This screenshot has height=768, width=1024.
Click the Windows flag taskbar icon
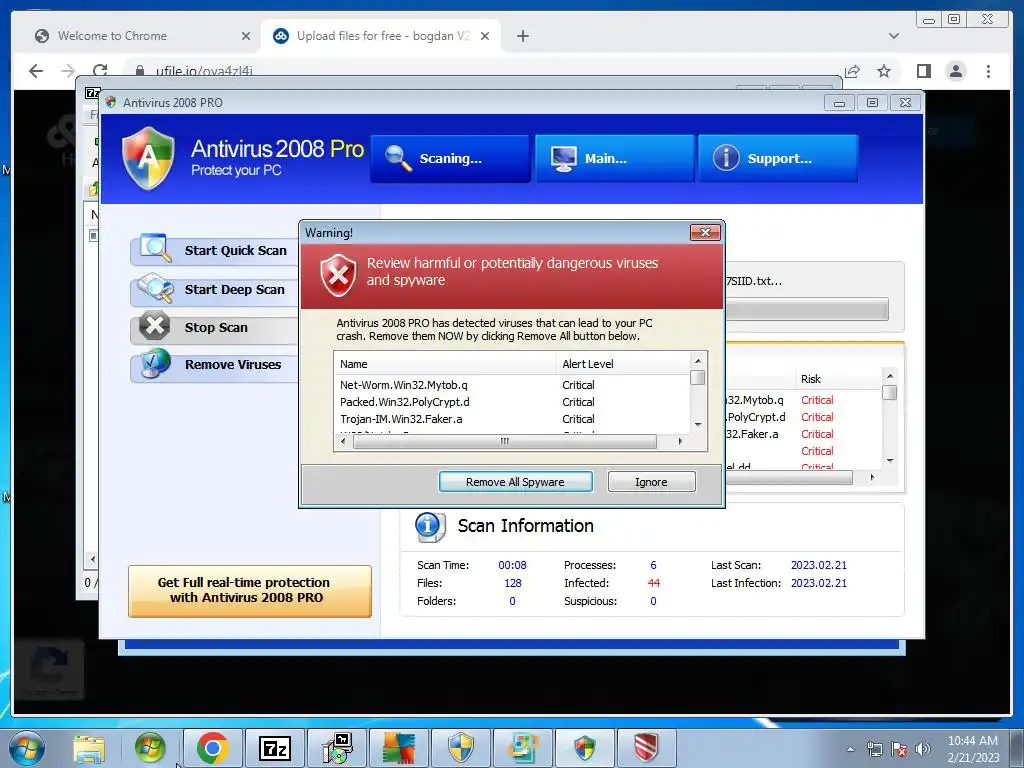(x=150, y=748)
